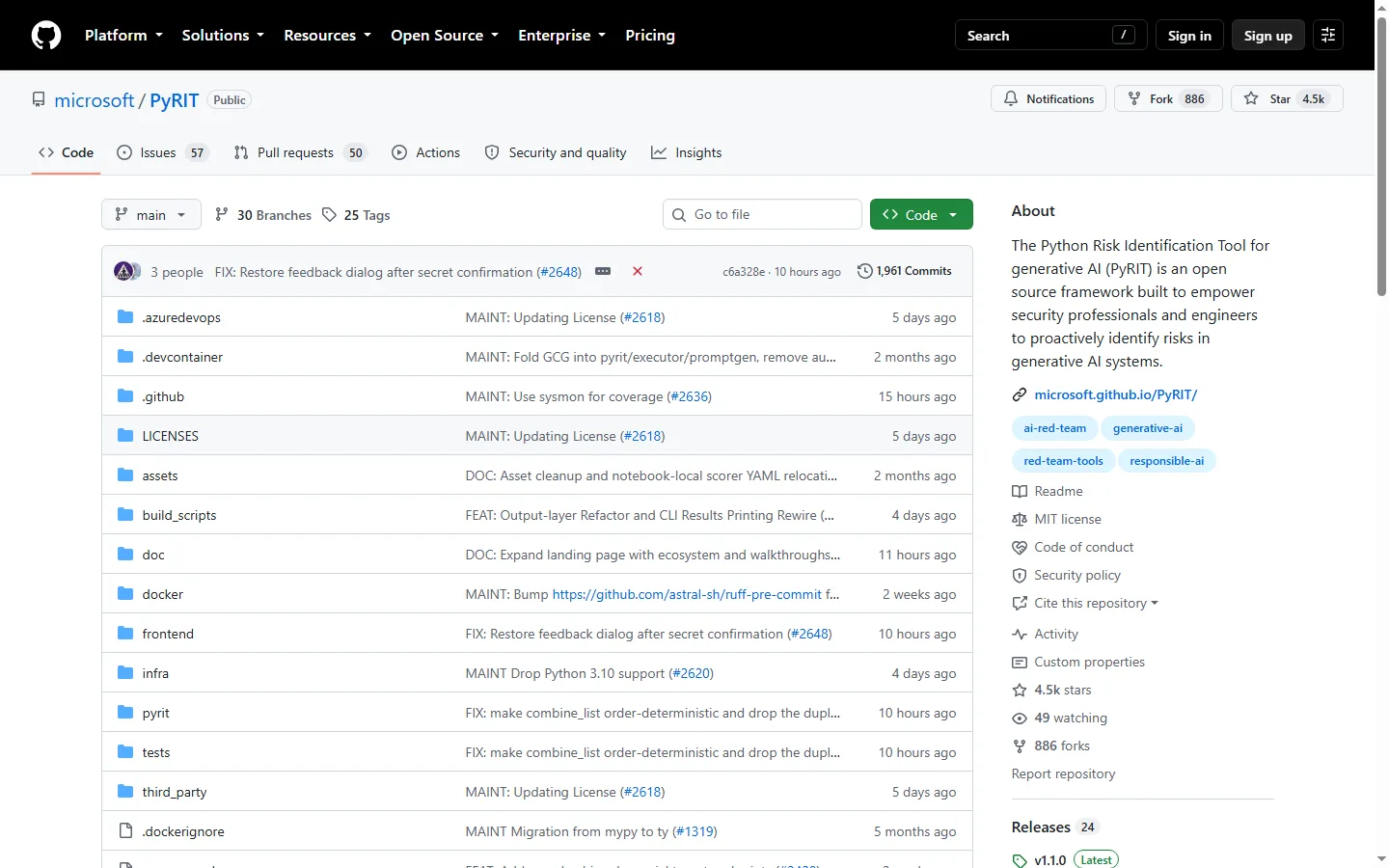Screen dimensions: 1389x868
Task: Click the eye icon beside 49 watching
Action: tap(1020, 719)
